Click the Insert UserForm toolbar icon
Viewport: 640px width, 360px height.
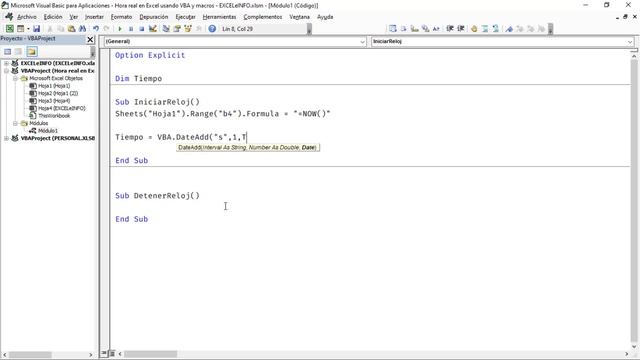[x=20, y=29]
